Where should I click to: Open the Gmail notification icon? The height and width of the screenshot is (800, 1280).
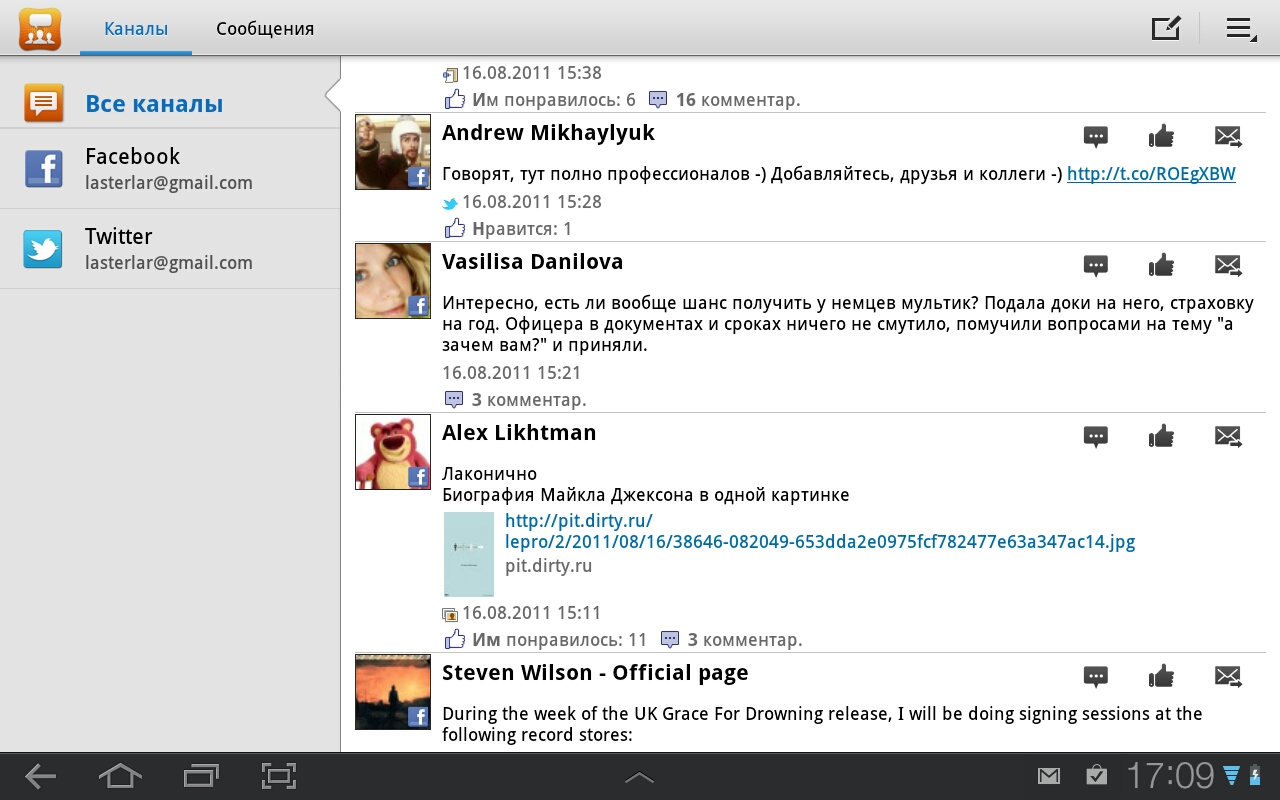[1048, 776]
